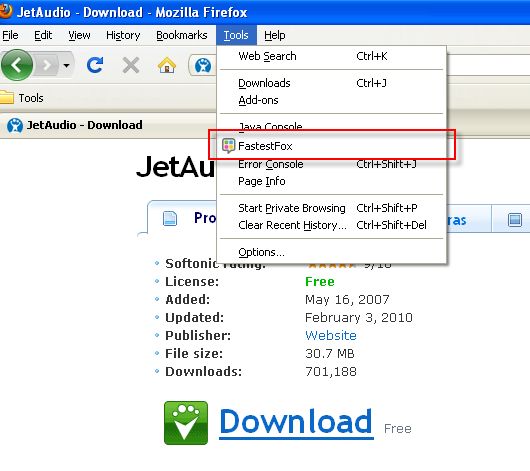Reload the page with the Refresh icon
The width and height of the screenshot is (530, 471).
[x=95, y=65]
